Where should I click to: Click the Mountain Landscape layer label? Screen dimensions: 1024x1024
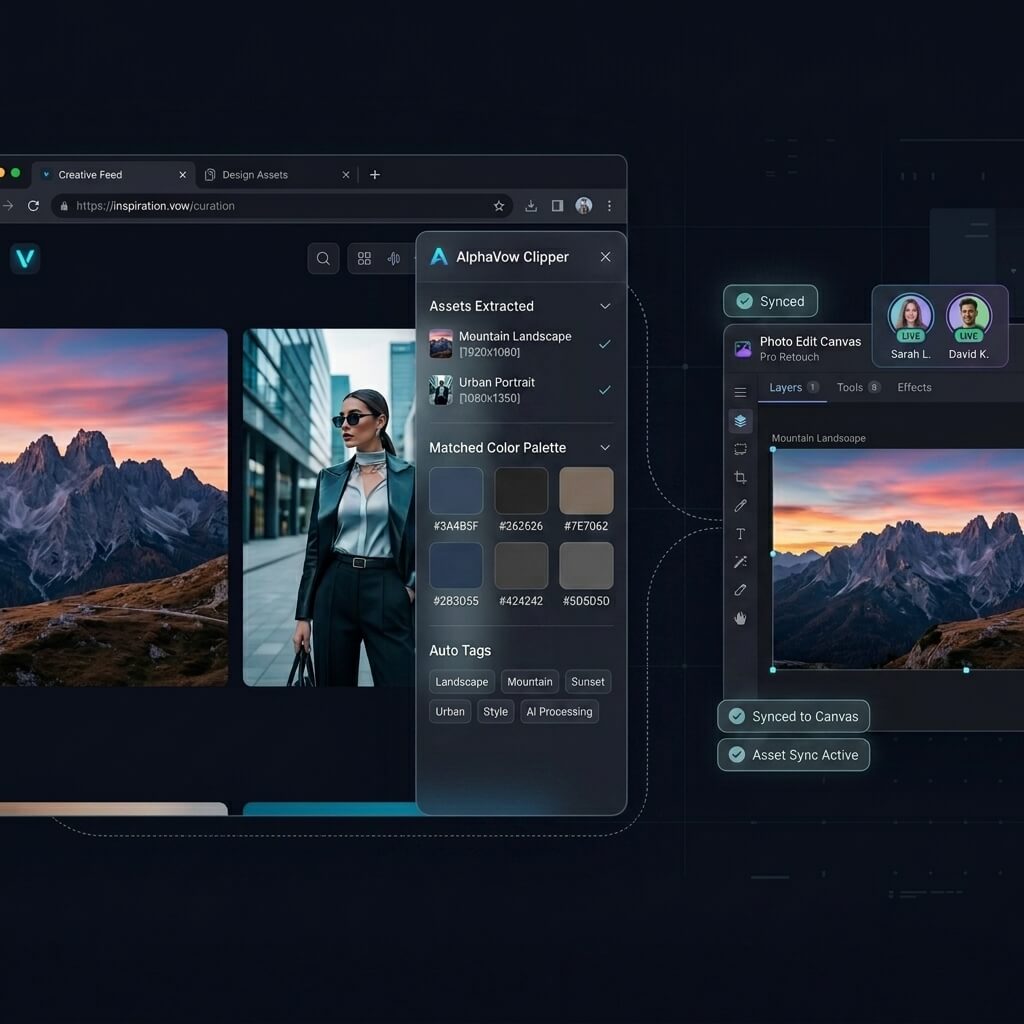pos(818,438)
